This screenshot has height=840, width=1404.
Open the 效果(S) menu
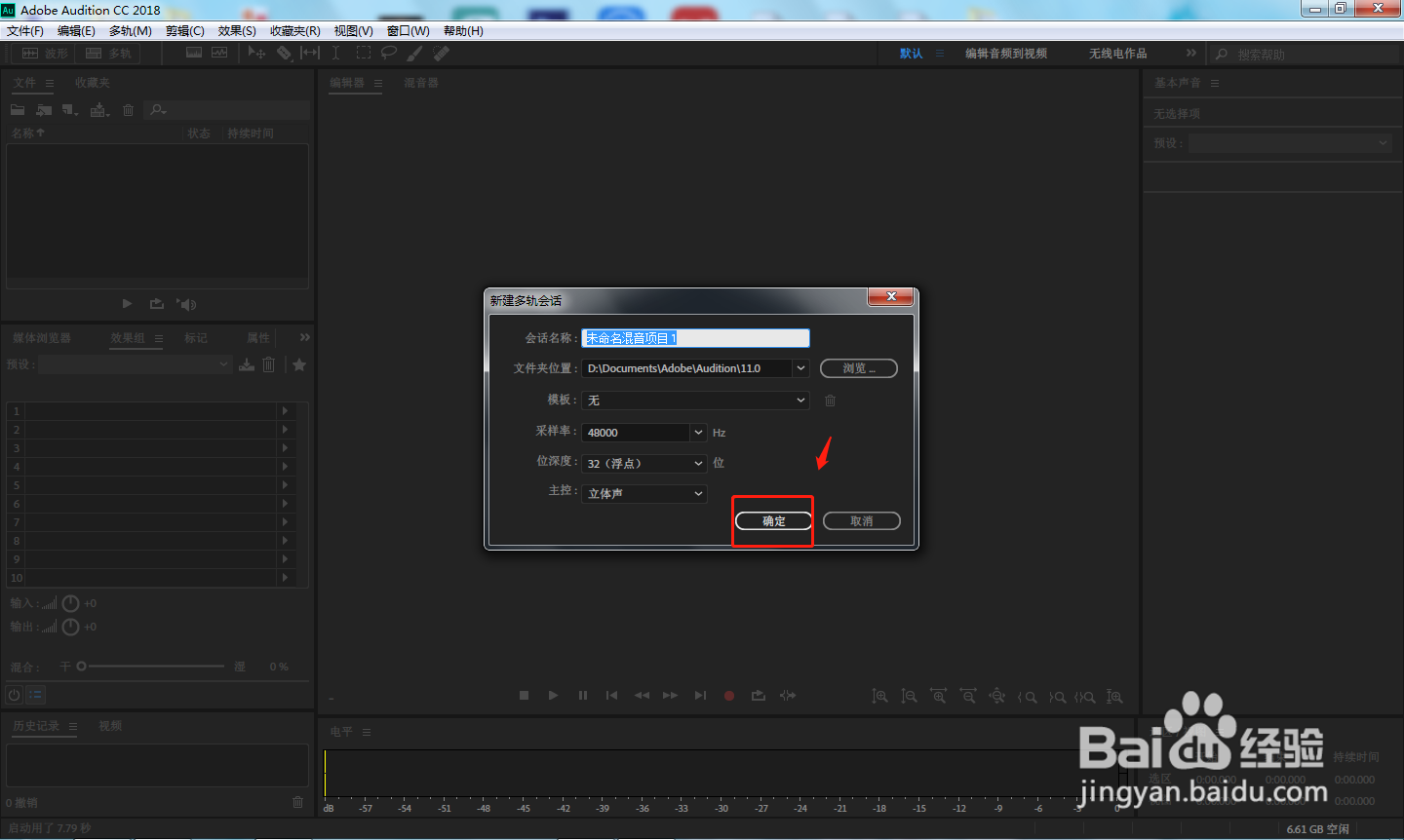point(237,31)
